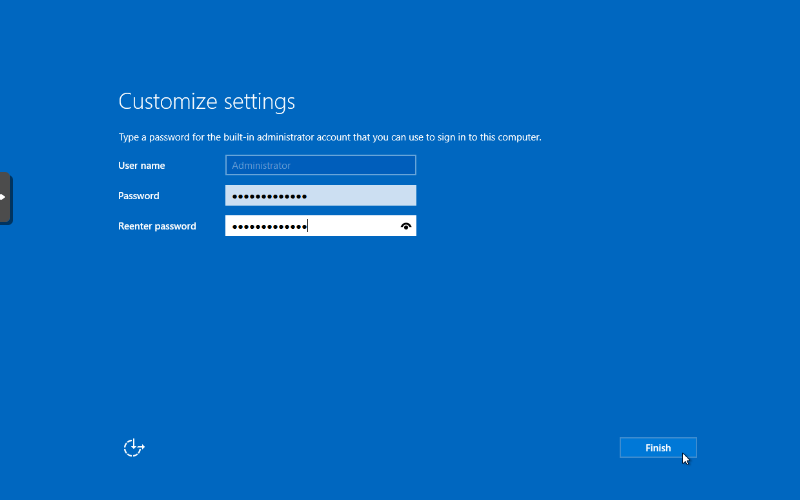The width and height of the screenshot is (800, 500).
Task: Expand the side panel arrow handle at left edge
Action: click(x=4, y=197)
